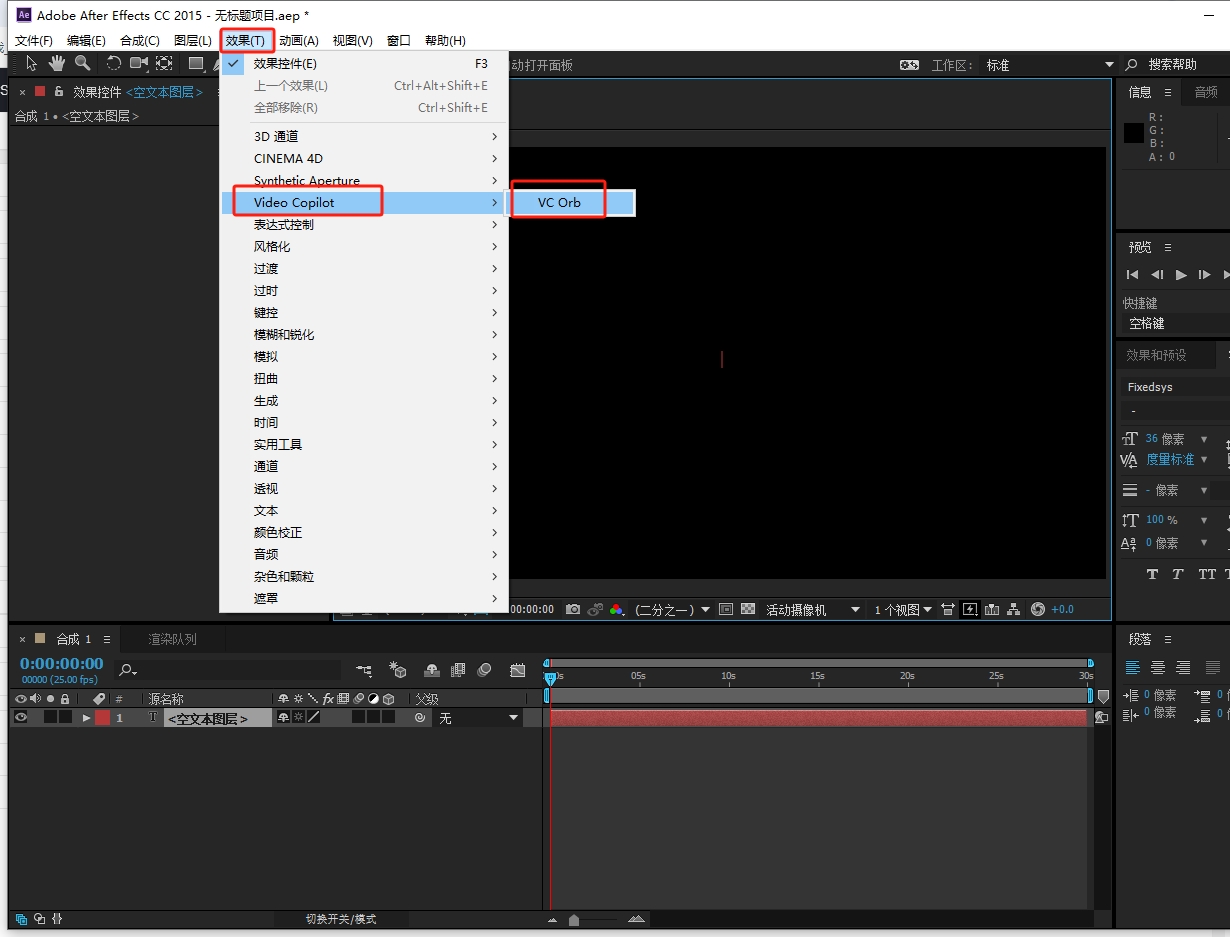Image resolution: width=1230 pixels, height=937 pixels.
Task: Hide the 空文本图层 layer eye icon
Action: 21,718
